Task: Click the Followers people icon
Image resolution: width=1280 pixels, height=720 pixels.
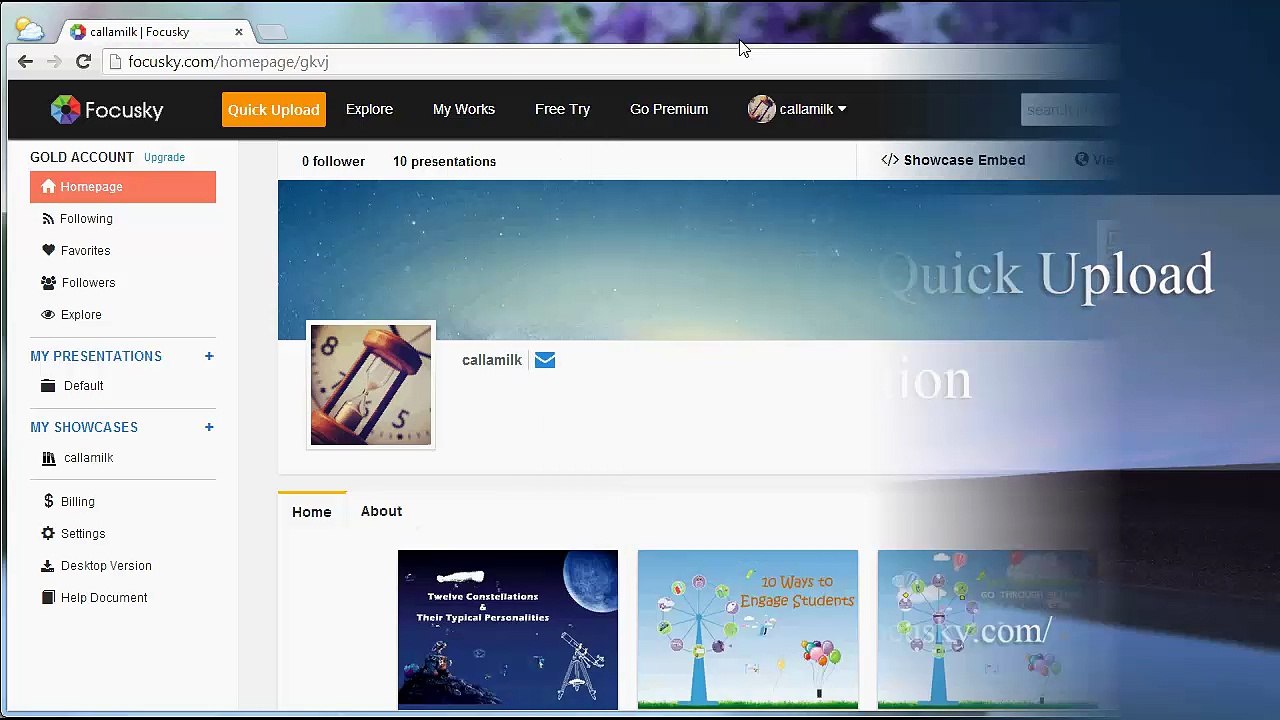Action: (48, 283)
